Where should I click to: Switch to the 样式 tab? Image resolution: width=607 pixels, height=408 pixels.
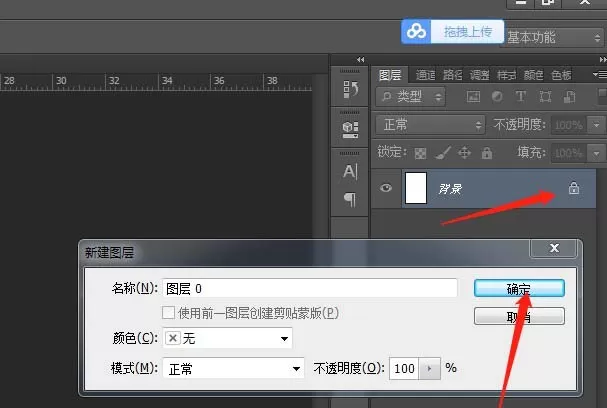click(507, 75)
